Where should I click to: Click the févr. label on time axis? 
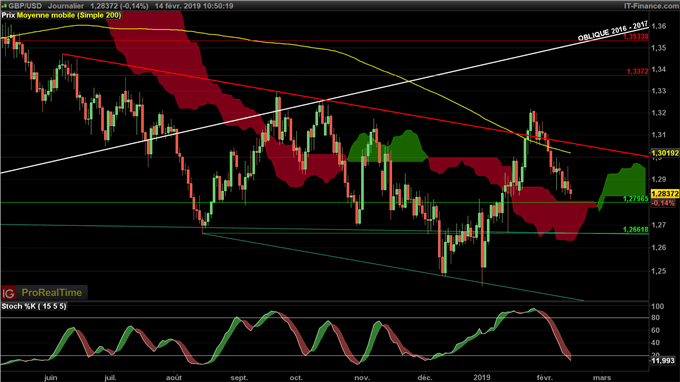(x=545, y=378)
